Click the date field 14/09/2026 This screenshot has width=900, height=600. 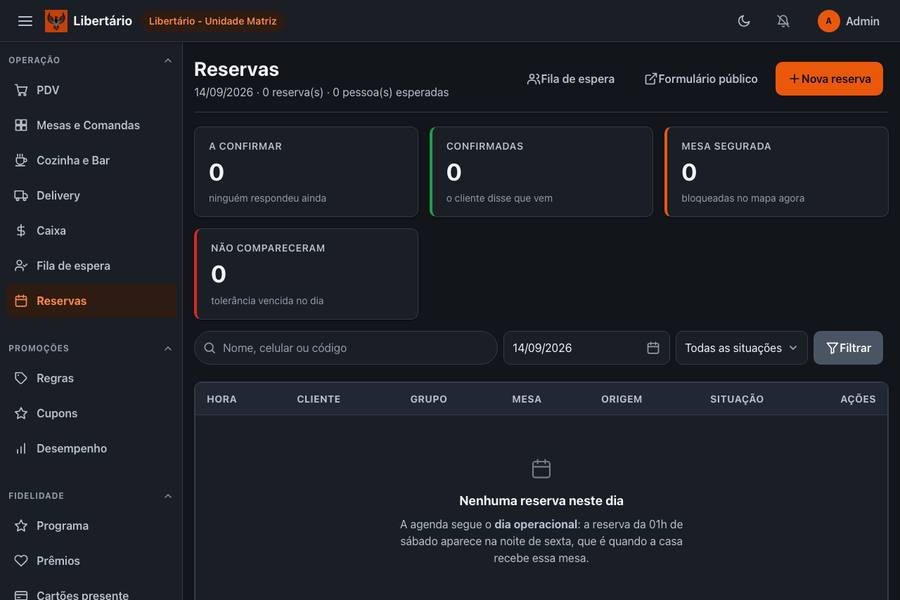pyautogui.click(x=587, y=348)
